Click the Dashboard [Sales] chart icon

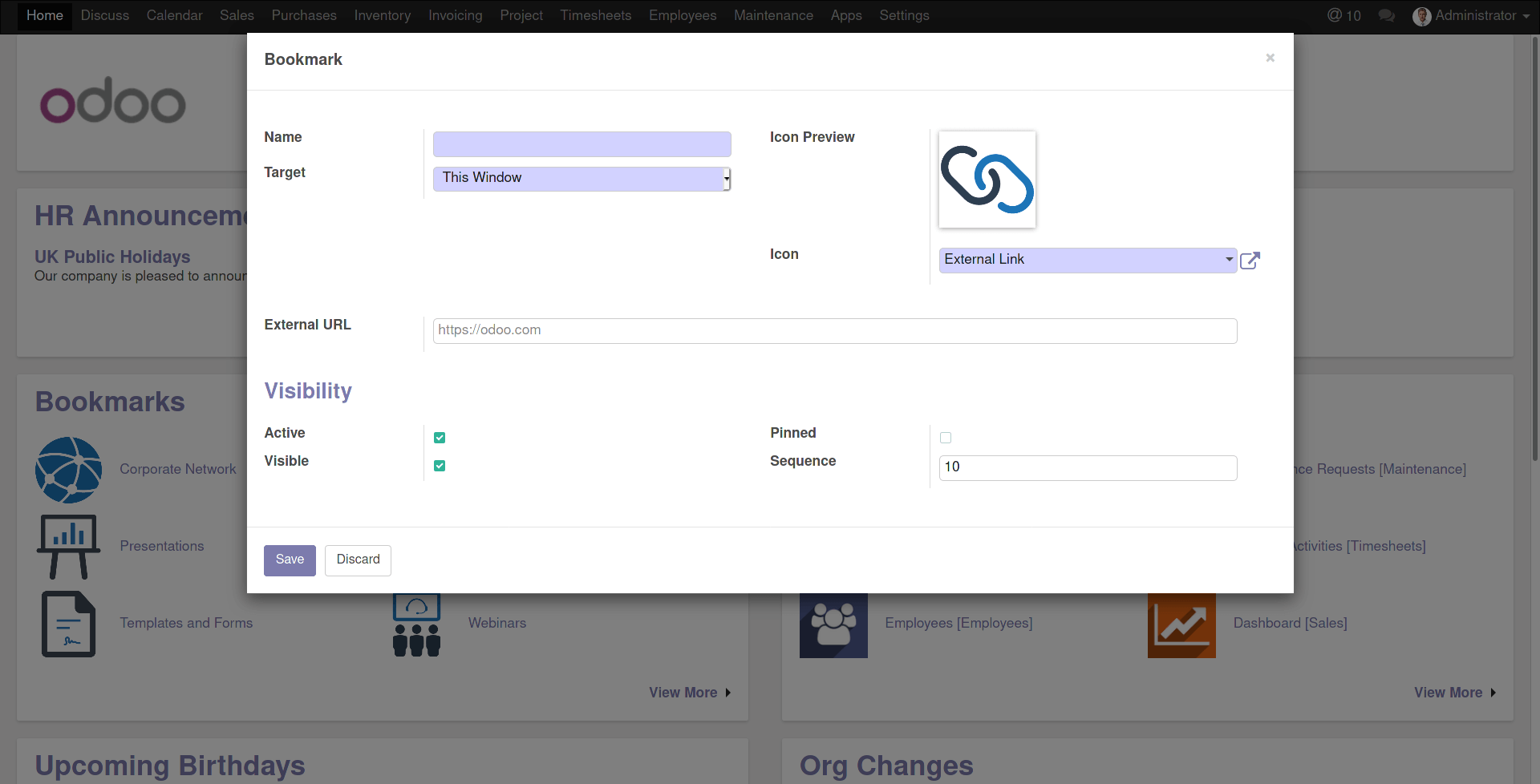click(x=1181, y=624)
